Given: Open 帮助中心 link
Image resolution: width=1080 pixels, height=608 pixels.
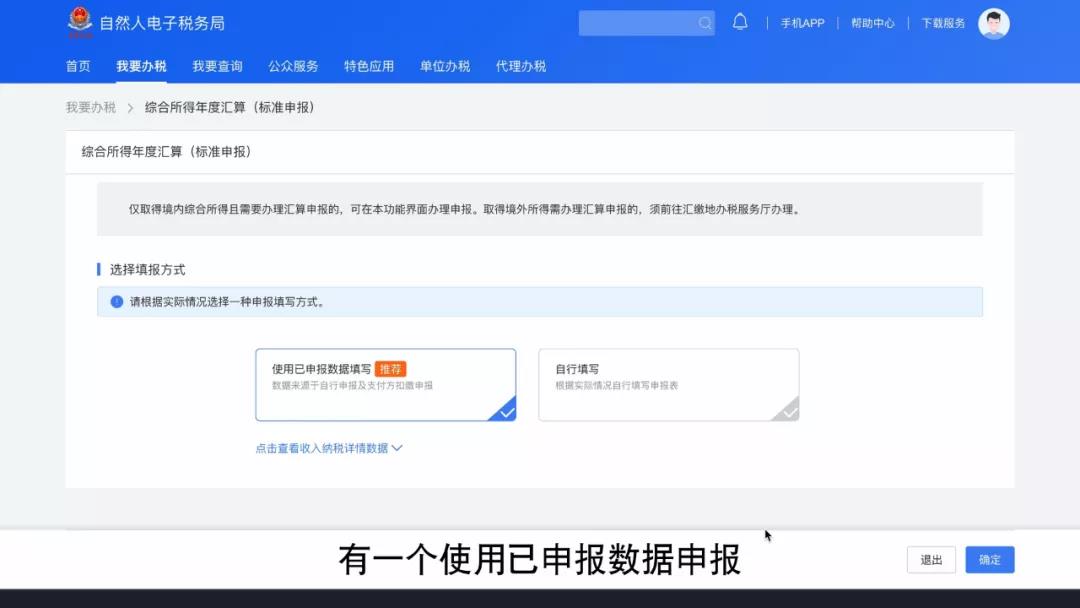Looking at the screenshot, I should tap(872, 23).
